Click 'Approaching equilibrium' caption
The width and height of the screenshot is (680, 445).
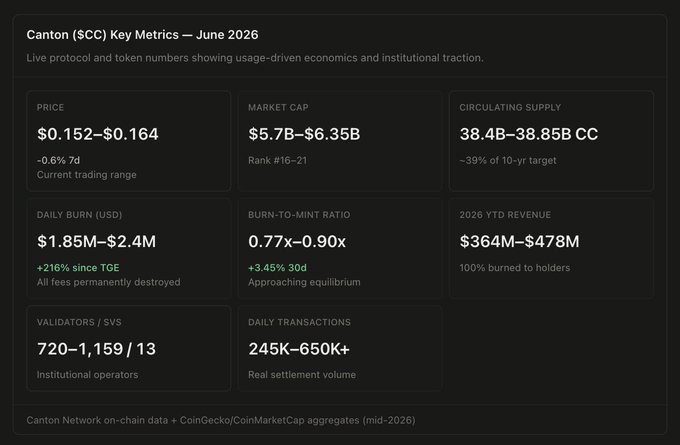coord(304,282)
